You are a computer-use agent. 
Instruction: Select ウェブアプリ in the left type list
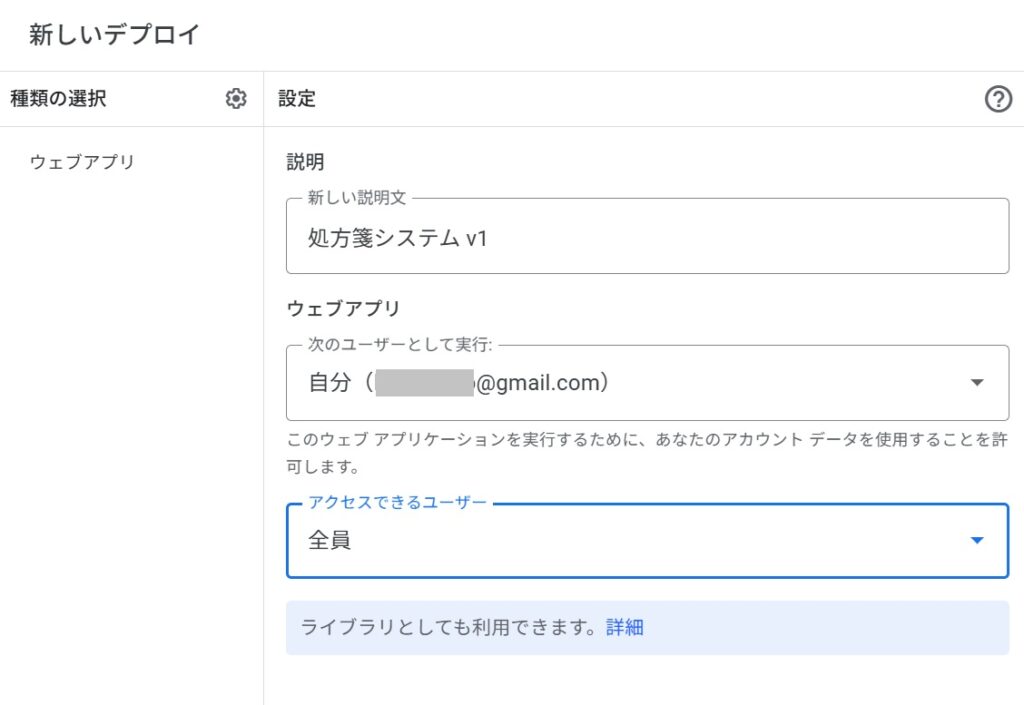tap(82, 162)
